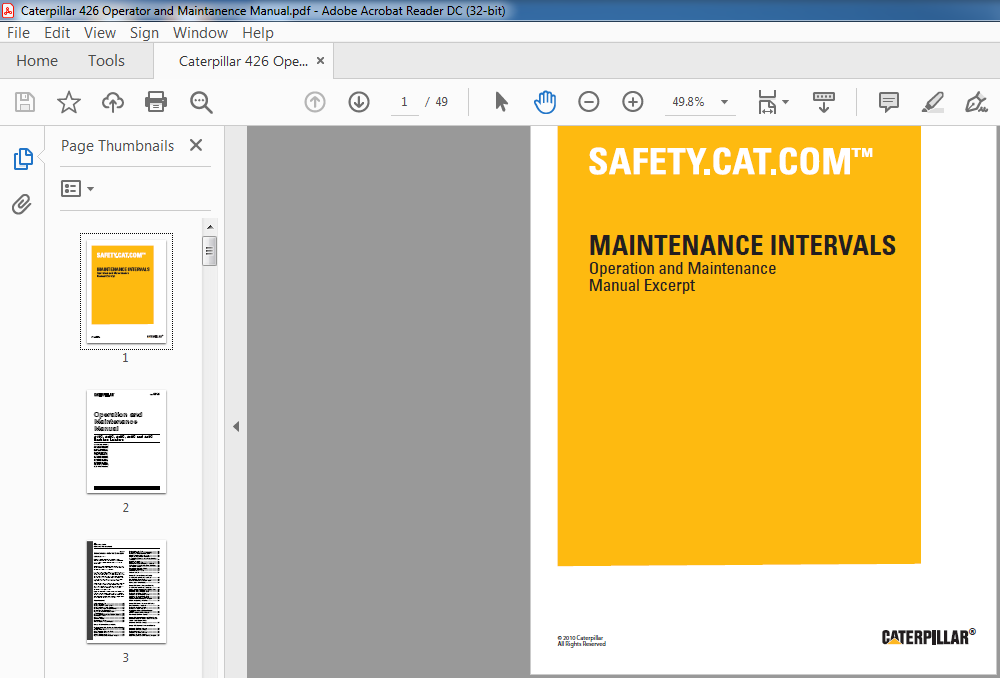The width and height of the screenshot is (1000, 678).
Task: Expand the zoom level dropdown arrow
Action: (x=724, y=102)
